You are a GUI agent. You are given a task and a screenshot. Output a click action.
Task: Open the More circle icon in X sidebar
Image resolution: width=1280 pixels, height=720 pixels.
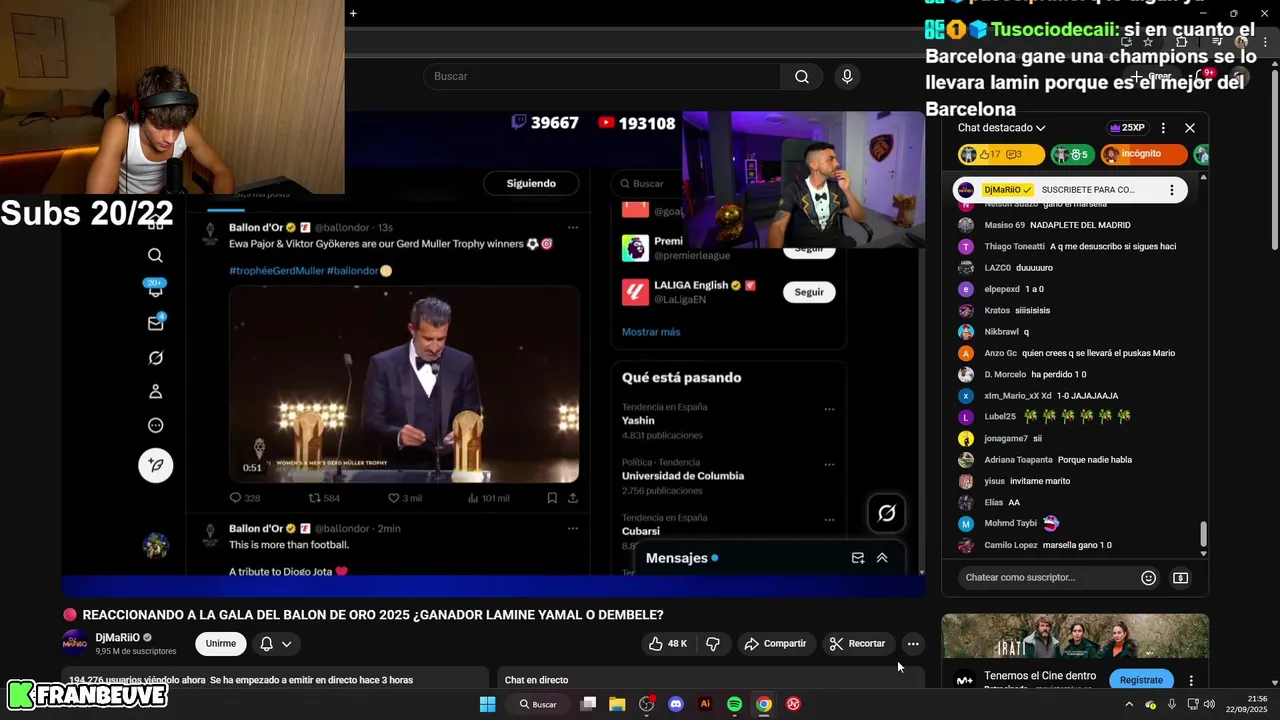click(155, 426)
